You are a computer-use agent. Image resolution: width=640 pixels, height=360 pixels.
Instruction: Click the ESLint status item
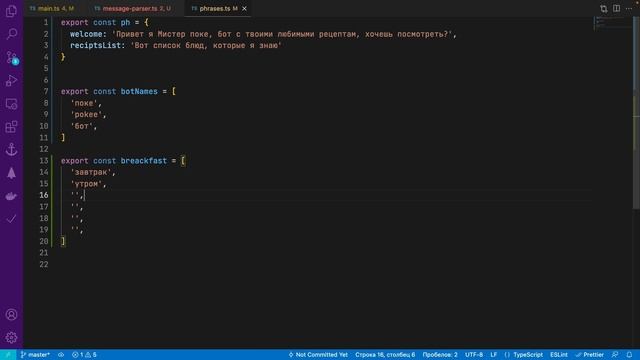click(x=558, y=355)
